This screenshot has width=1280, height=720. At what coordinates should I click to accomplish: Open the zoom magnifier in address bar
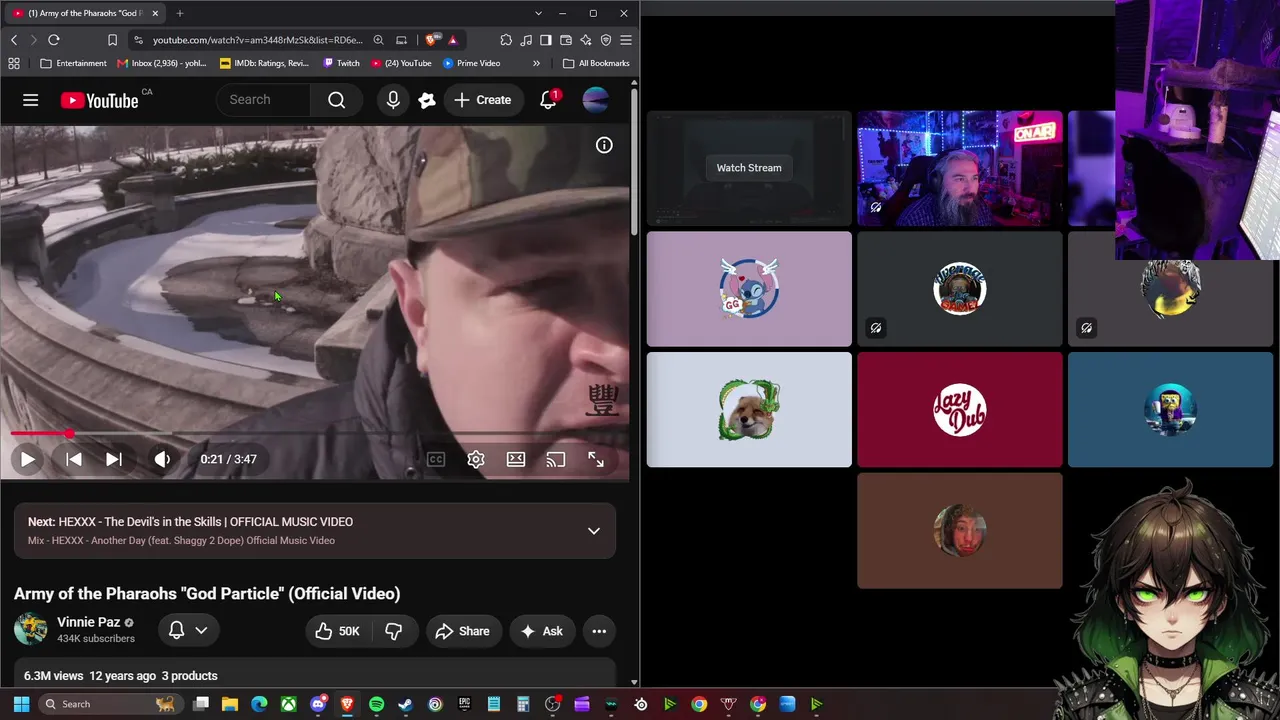pyautogui.click(x=378, y=40)
